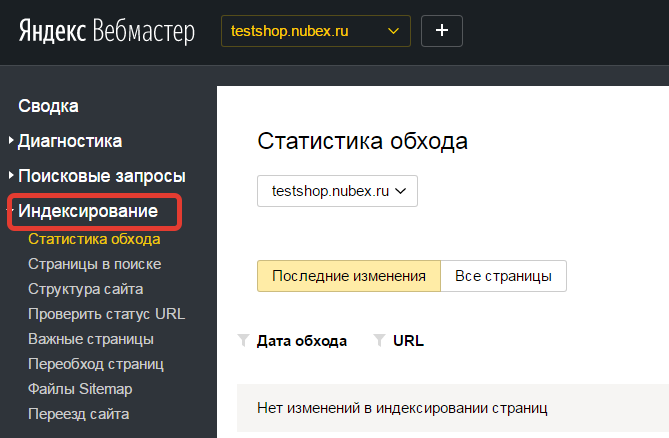Open the Структура сайта page
Viewport: 669px width, 438px height.
(86, 289)
